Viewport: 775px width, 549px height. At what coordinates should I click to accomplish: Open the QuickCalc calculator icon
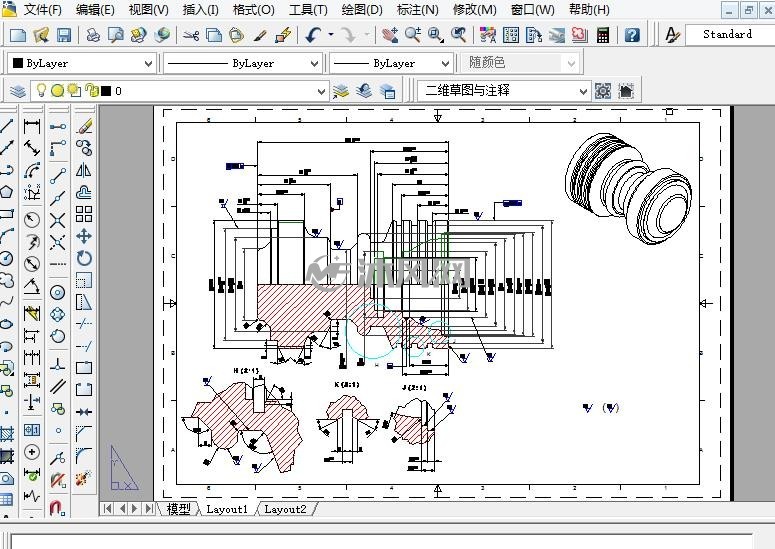603,35
